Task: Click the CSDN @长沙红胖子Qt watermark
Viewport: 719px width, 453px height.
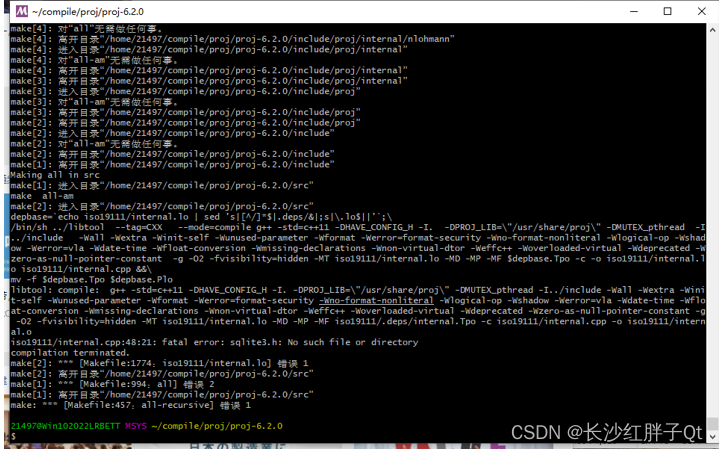Action: tap(606, 432)
